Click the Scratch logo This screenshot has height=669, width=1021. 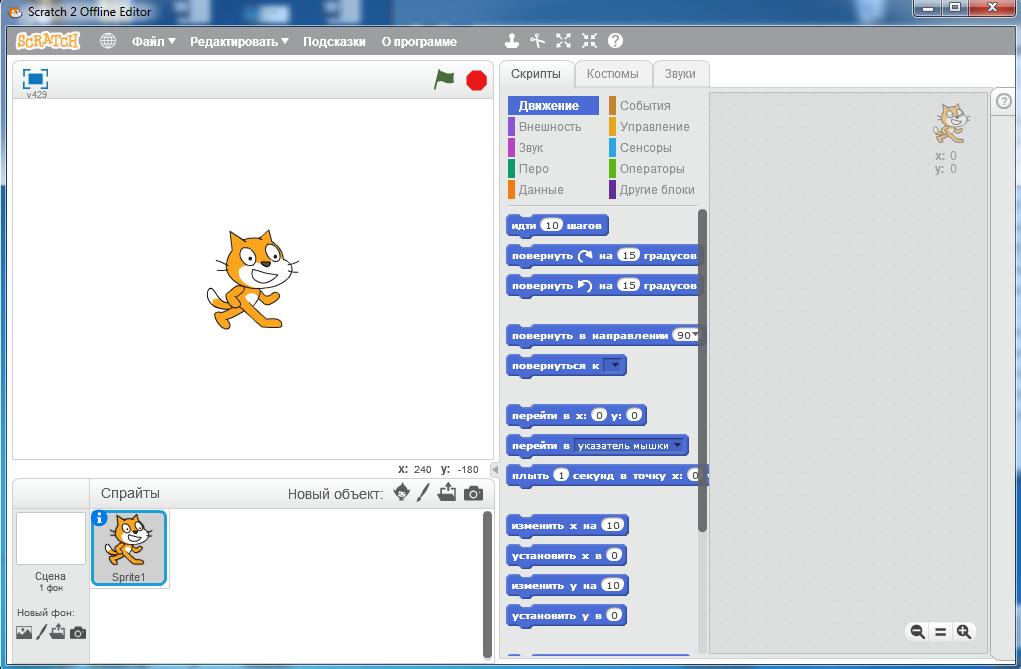[48, 41]
